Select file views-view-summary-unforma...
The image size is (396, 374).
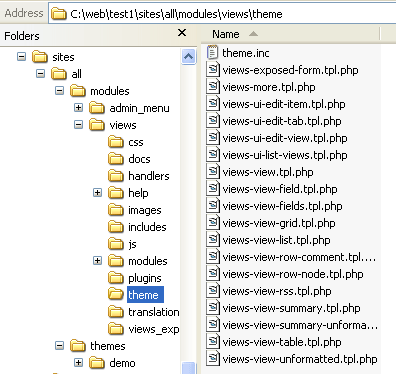(300, 325)
